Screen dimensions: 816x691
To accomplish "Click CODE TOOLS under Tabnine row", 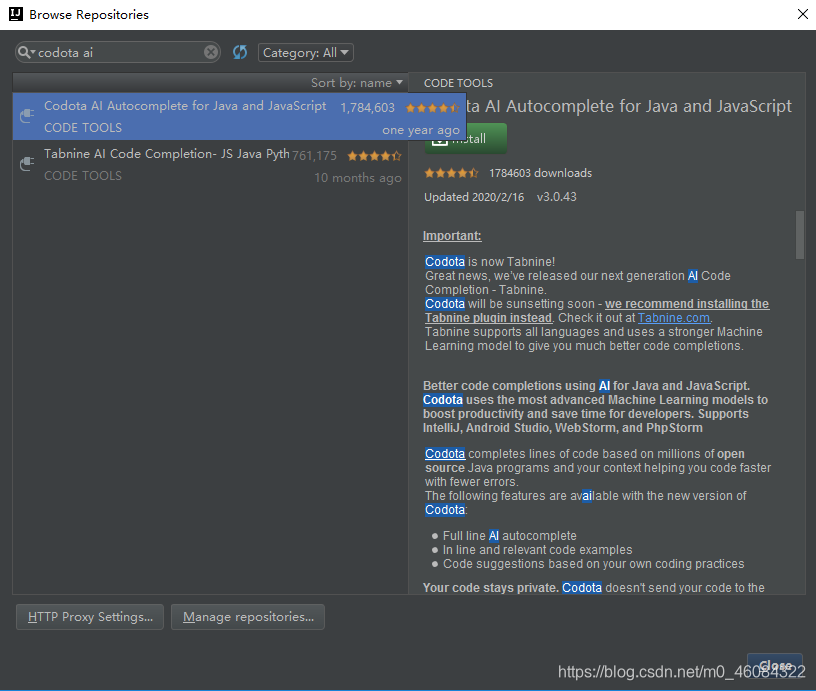I will click(83, 176).
